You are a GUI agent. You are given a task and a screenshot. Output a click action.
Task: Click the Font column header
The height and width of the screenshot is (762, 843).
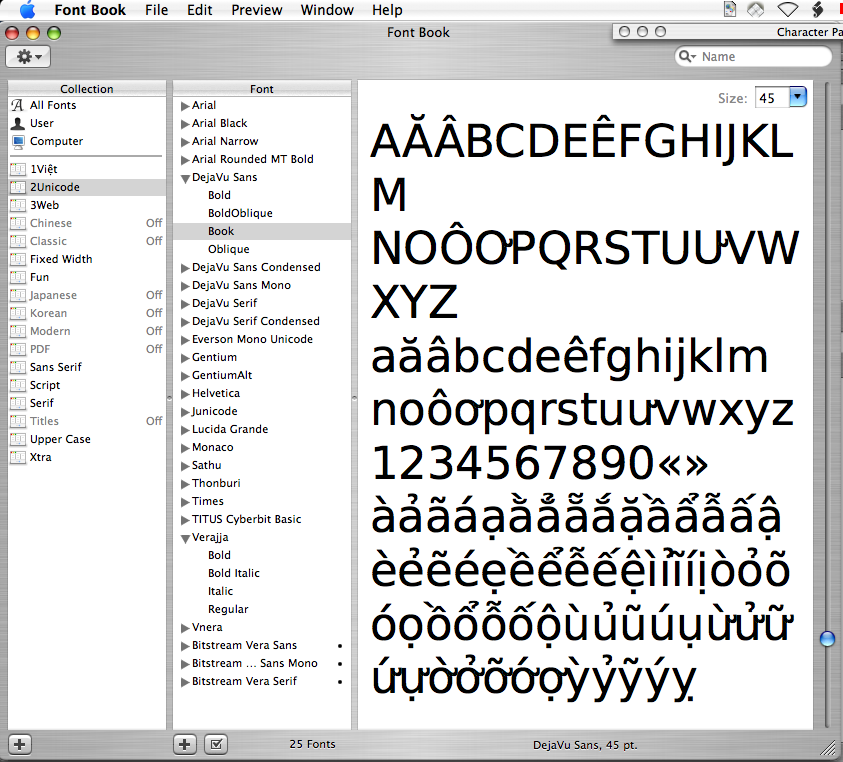click(262, 89)
